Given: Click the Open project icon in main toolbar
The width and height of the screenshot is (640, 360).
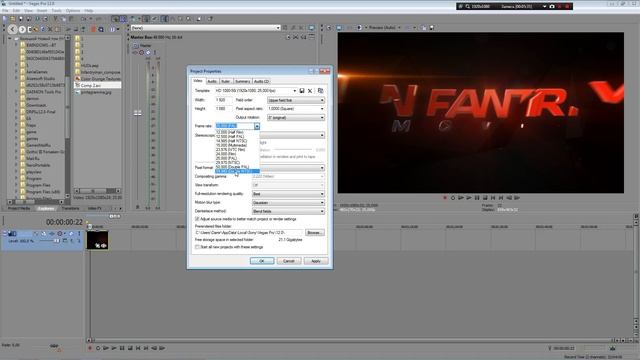Looking at the screenshot, I should tap(13, 18).
